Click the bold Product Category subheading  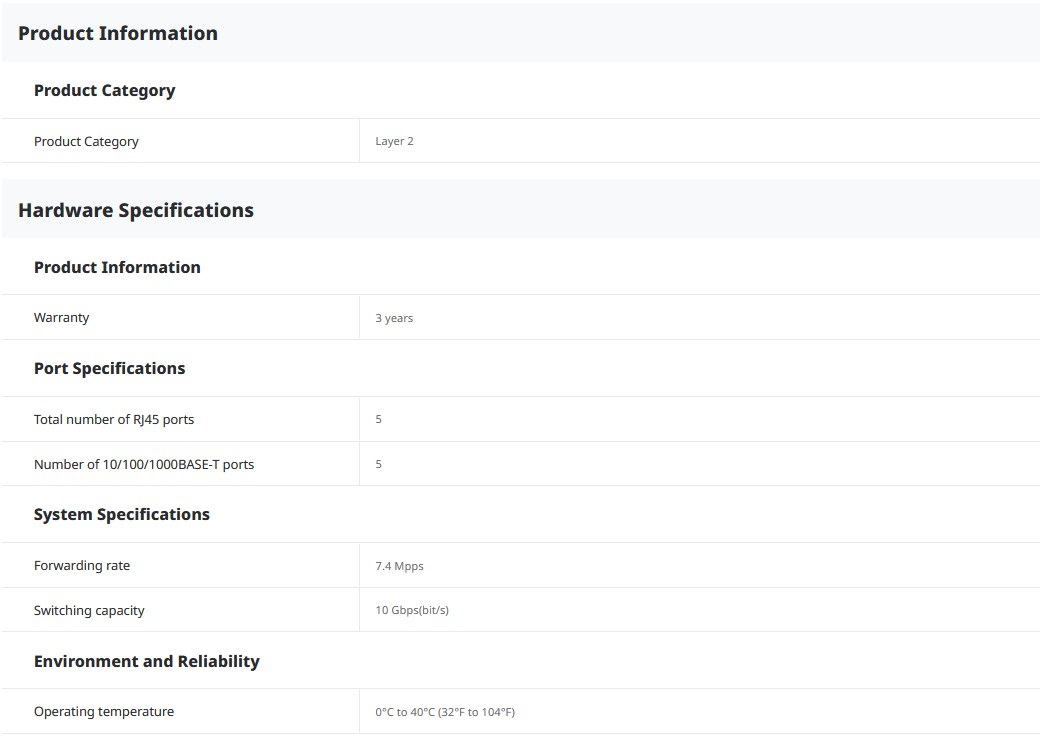coord(104,90)
